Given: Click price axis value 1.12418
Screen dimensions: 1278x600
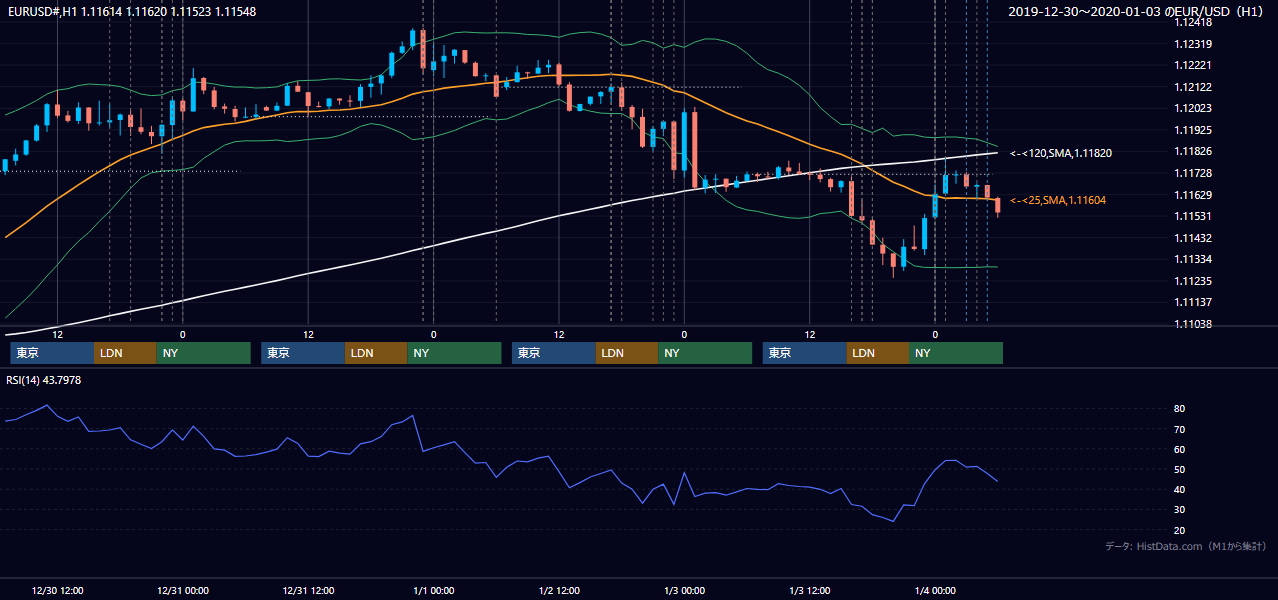Looking at the screenshot, I should (x=1193, y=22).
